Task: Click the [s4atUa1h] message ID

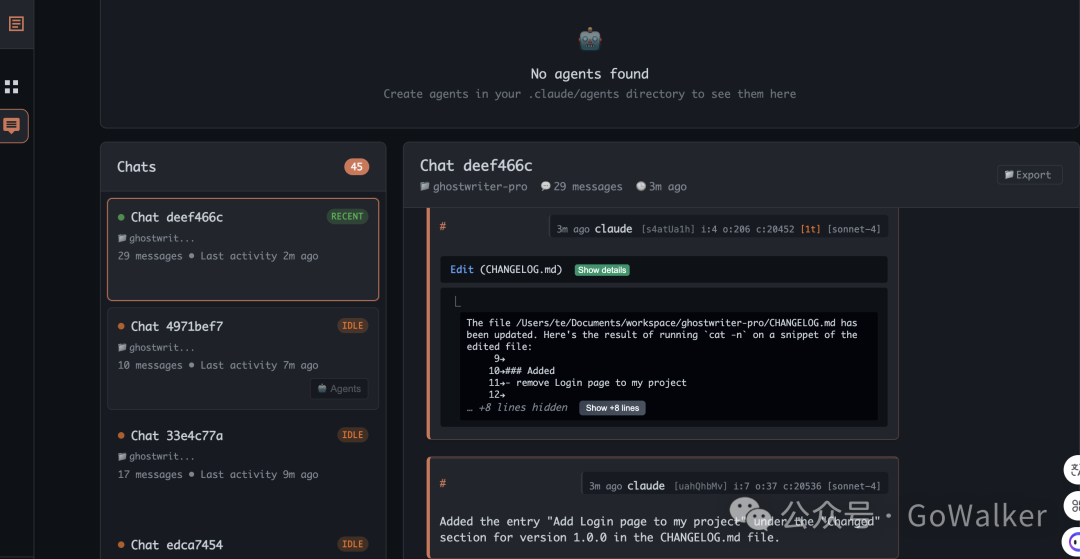Action: click(668, 229)
